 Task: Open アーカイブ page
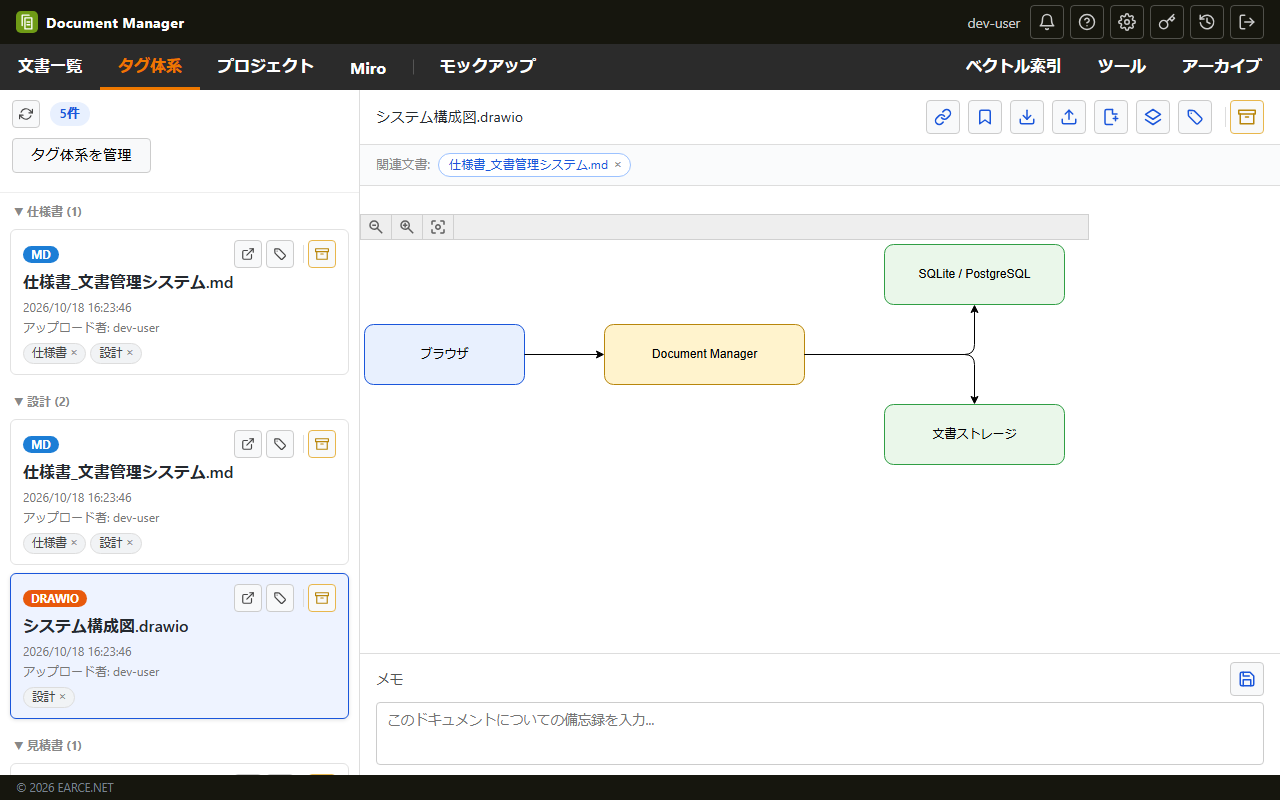[x=1221, y=67]
